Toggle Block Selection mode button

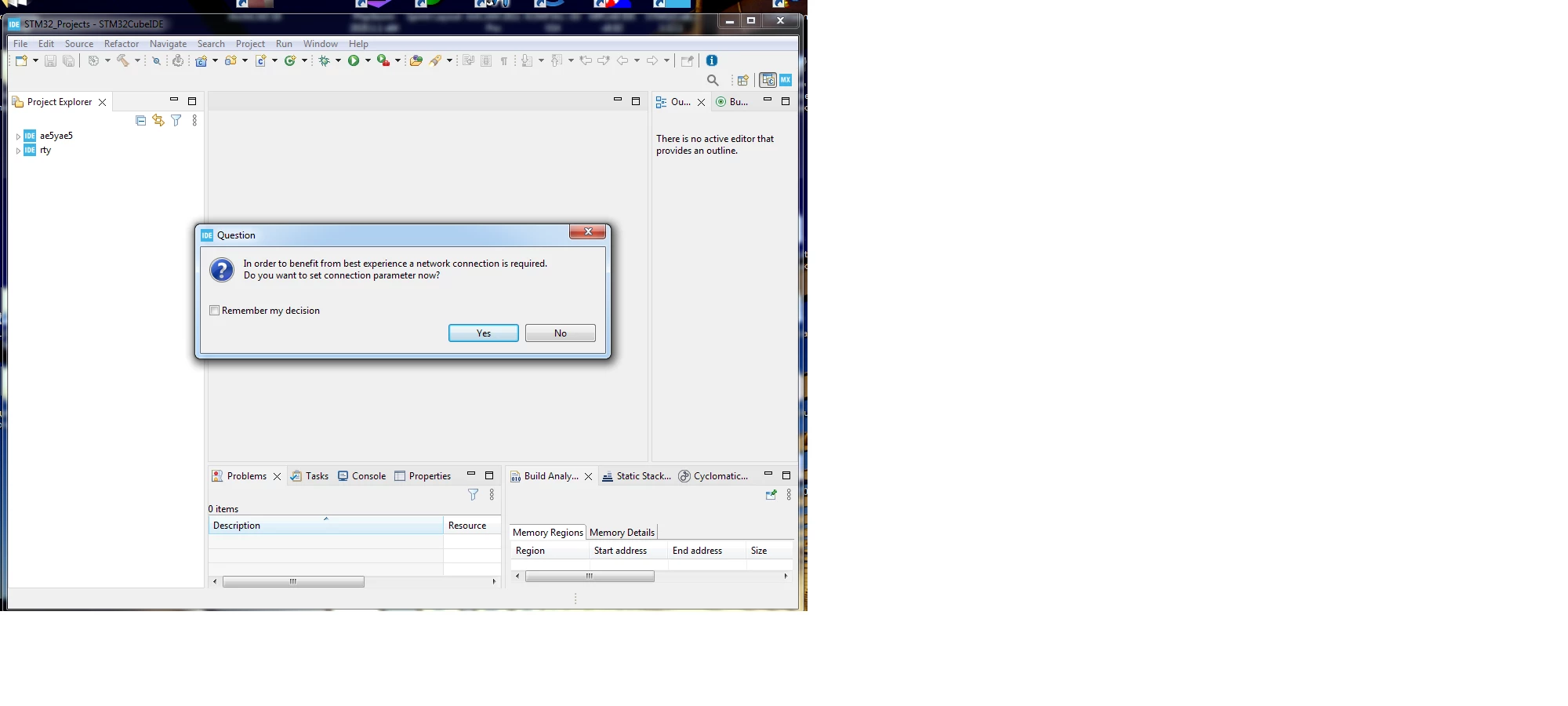pos(486,60)
